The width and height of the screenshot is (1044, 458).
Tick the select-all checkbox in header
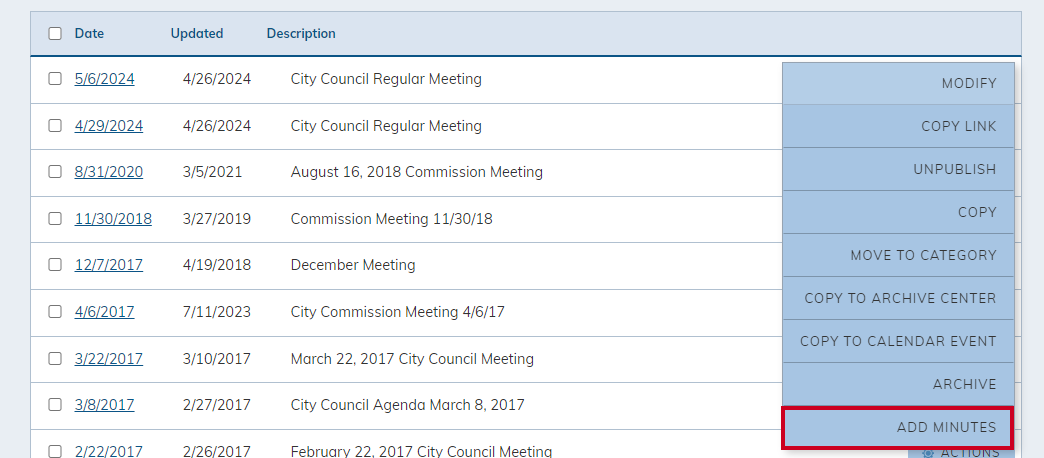[55, 33]
